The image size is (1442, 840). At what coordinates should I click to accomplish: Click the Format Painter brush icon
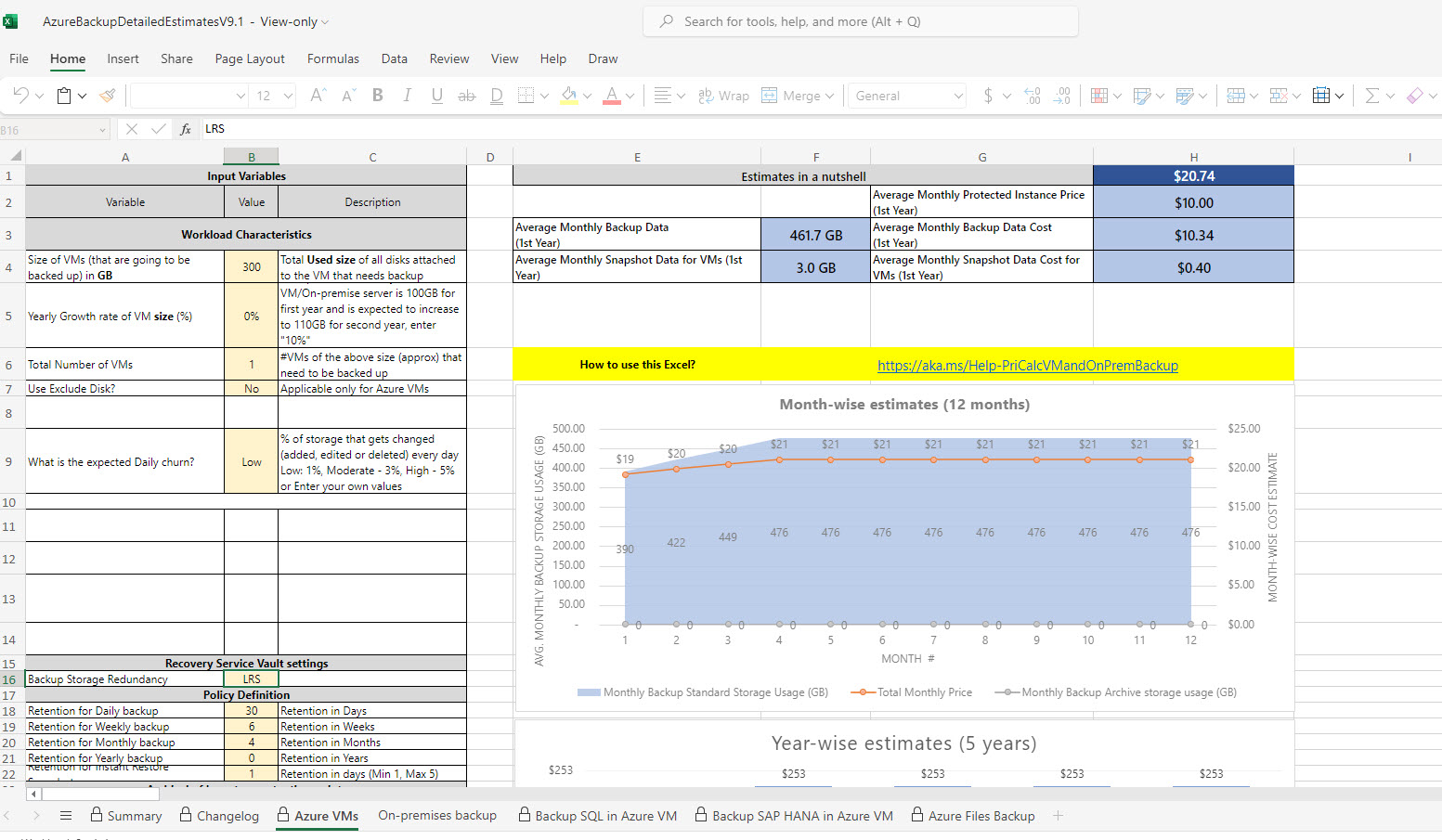(108, 96)
